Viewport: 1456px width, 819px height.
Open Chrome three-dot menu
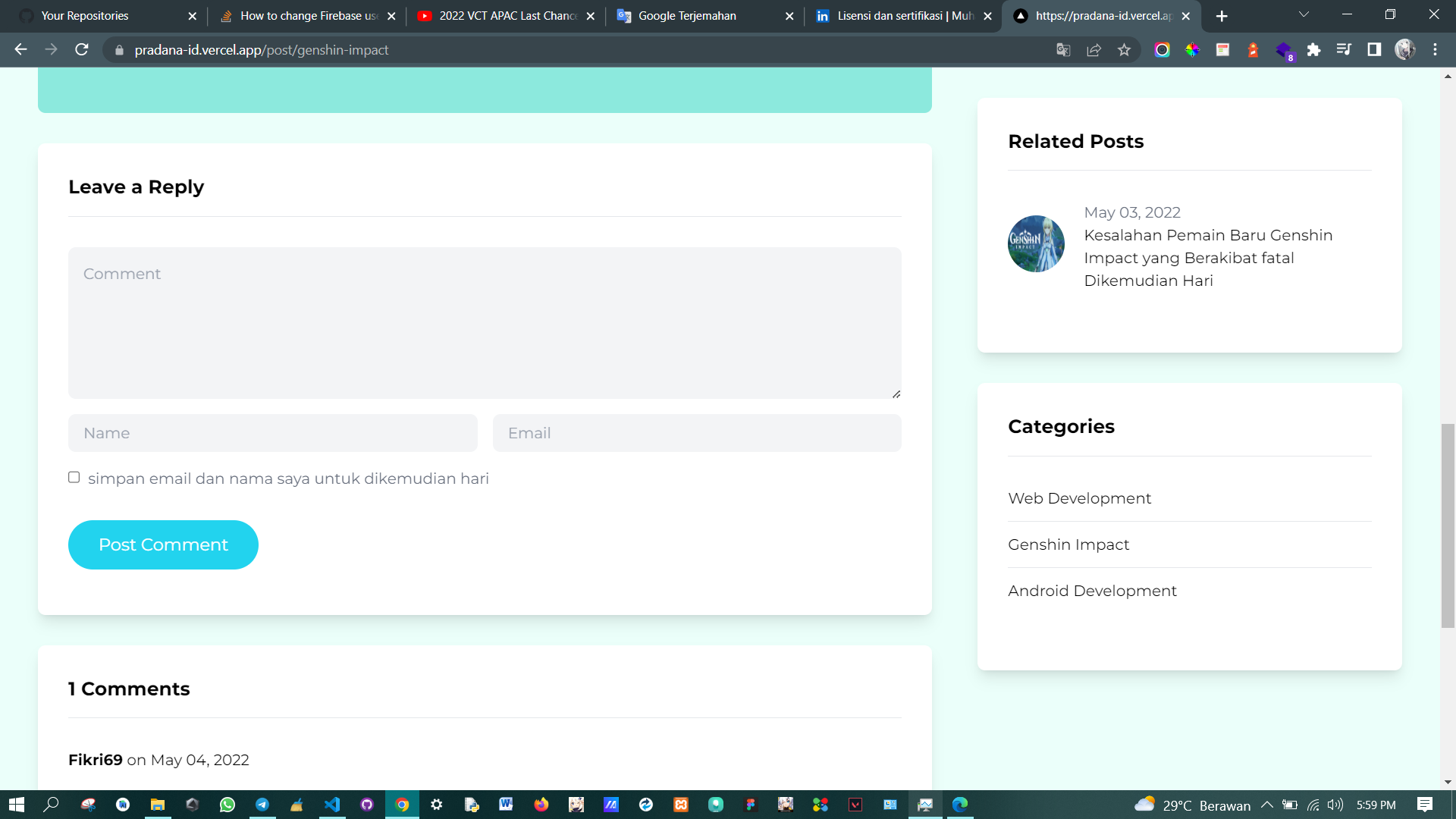click(1435, 50)
